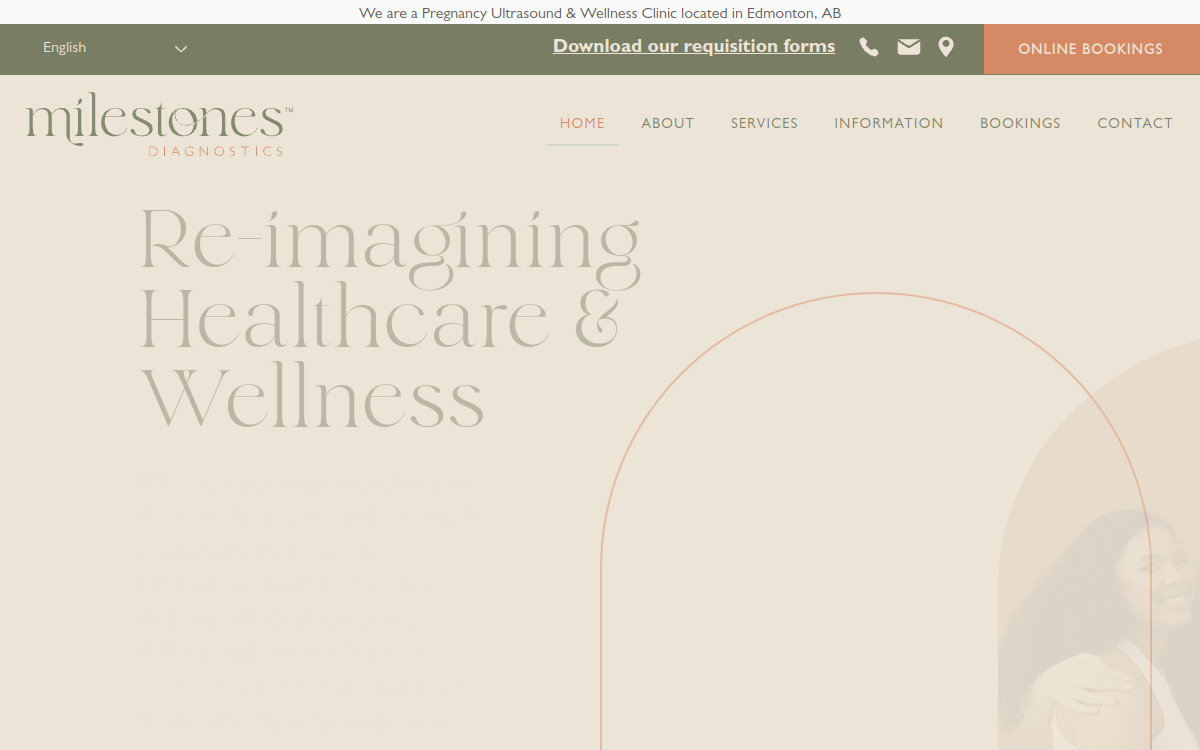Click the language dropdown chevron arrow

tap(181, 48)
